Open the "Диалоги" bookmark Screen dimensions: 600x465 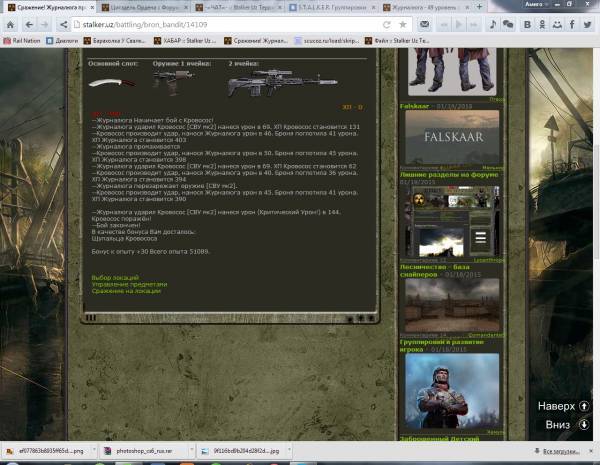coord(62,41)
